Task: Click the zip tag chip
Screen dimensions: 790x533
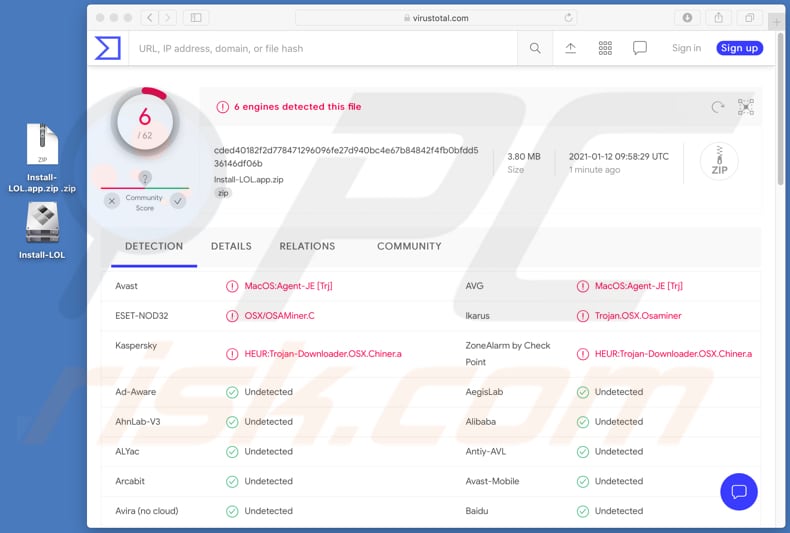Action: [x=223, y=193]
